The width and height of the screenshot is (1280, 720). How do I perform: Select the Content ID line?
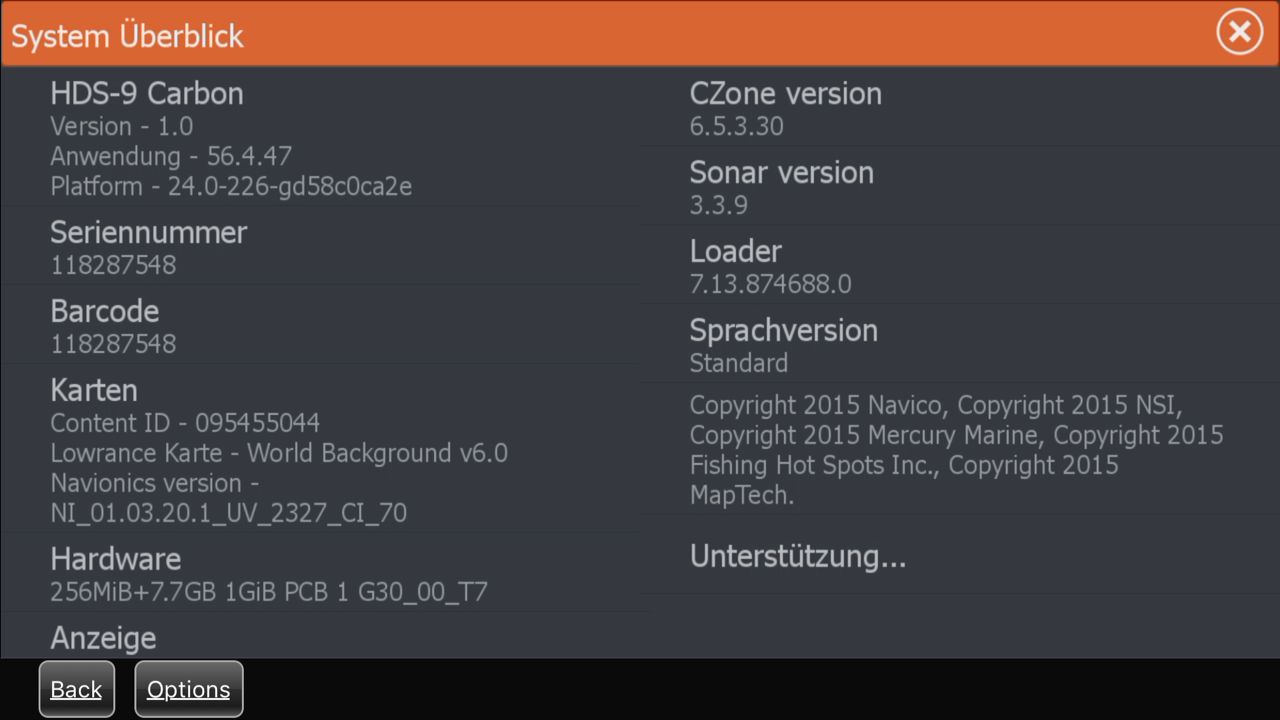[x=185, y=423]
